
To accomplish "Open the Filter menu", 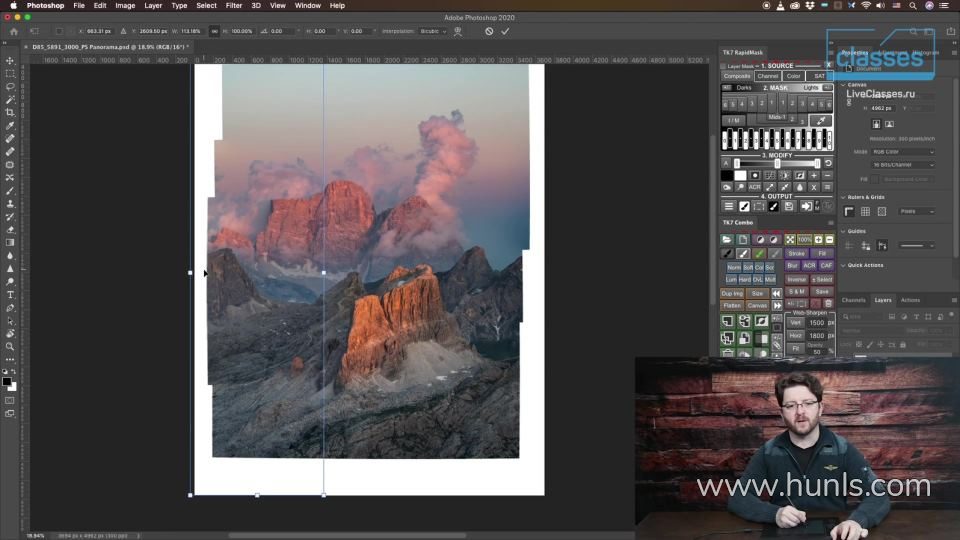I will 233,5.
